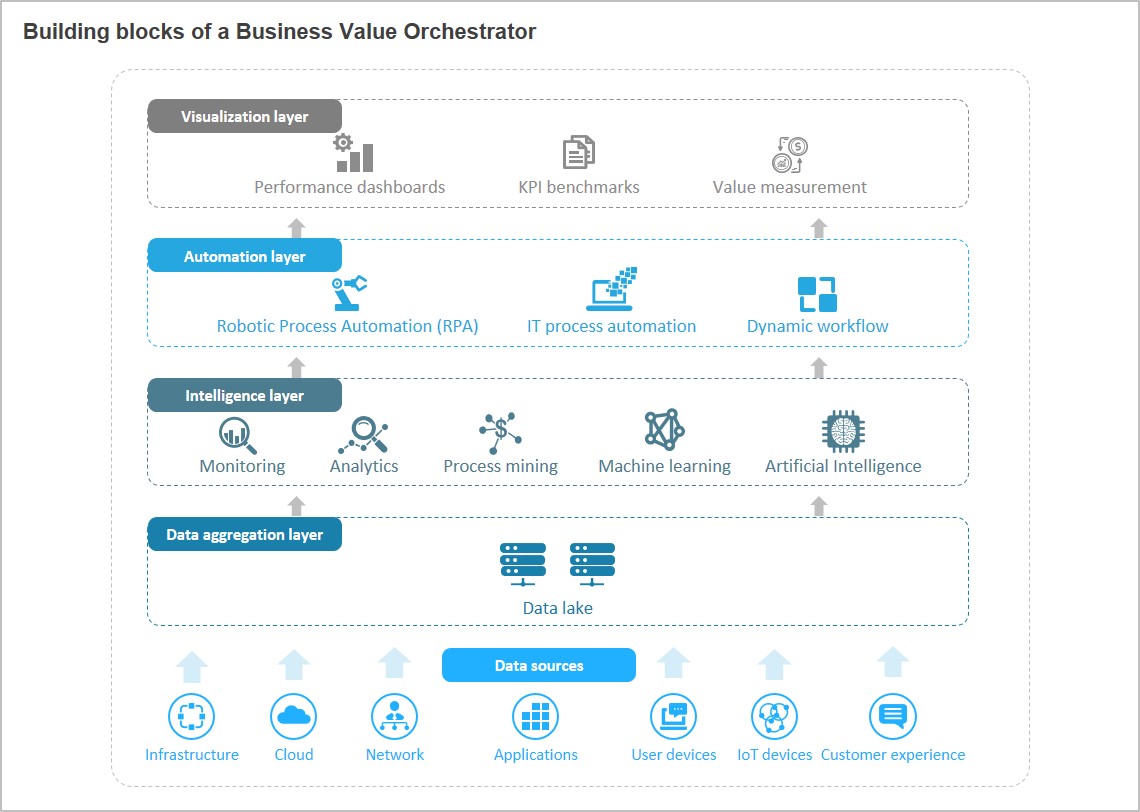Click the Process mining dollar network icon
The width and height of the screenshot is (1140, 812).
pos(500,433)
